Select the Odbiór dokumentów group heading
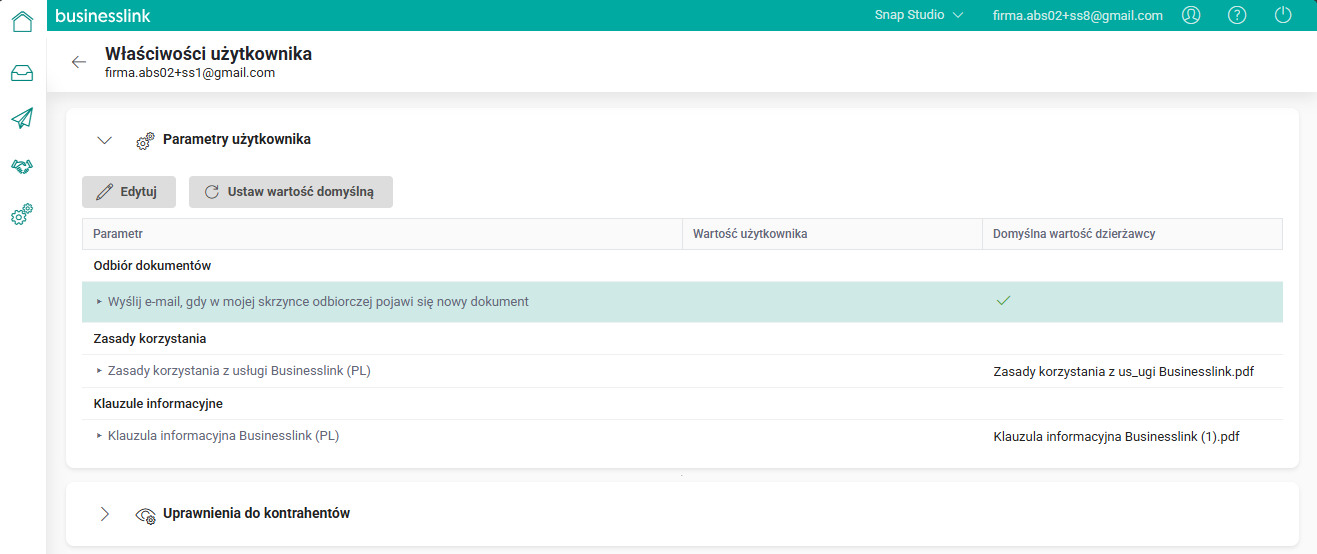Screen dimensions: 1317x554 point(152,266)
